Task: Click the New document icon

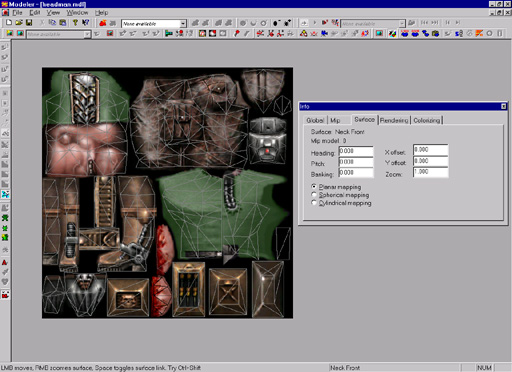Action: tap(9, 23)
